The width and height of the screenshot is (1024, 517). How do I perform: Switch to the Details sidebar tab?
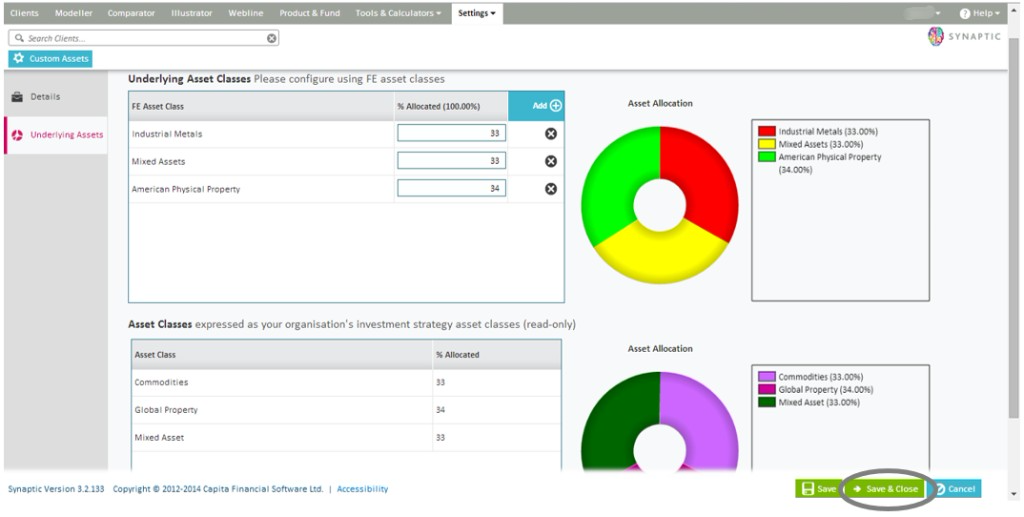[x=45, y=97]
